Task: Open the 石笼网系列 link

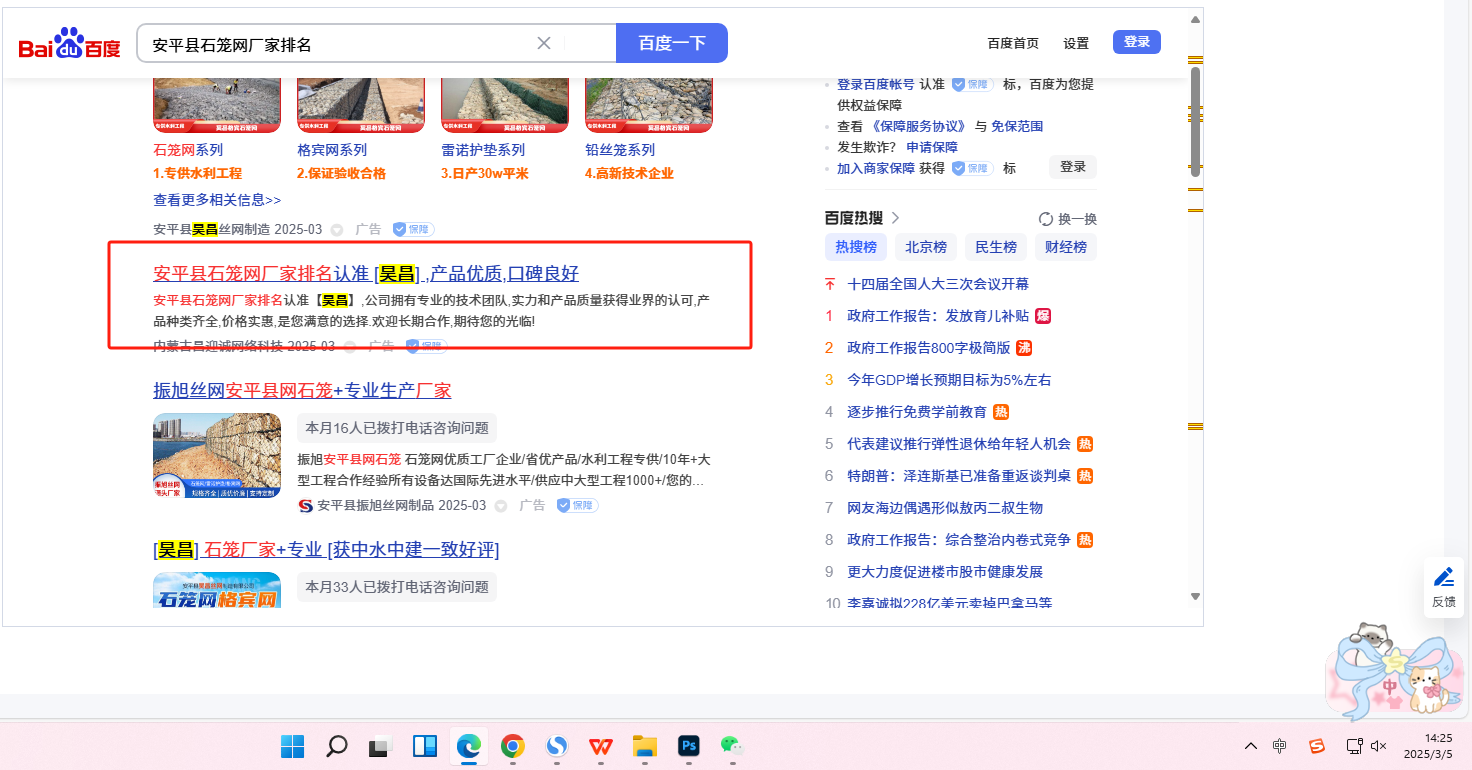Action: coord(188,150)
